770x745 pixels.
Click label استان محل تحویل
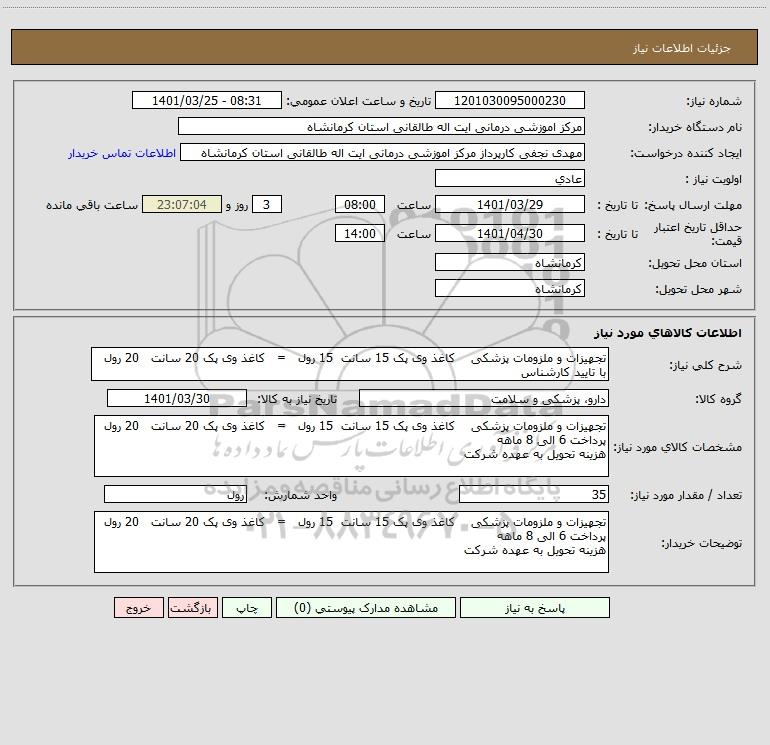pyautogui.click(x=695, y=263)
